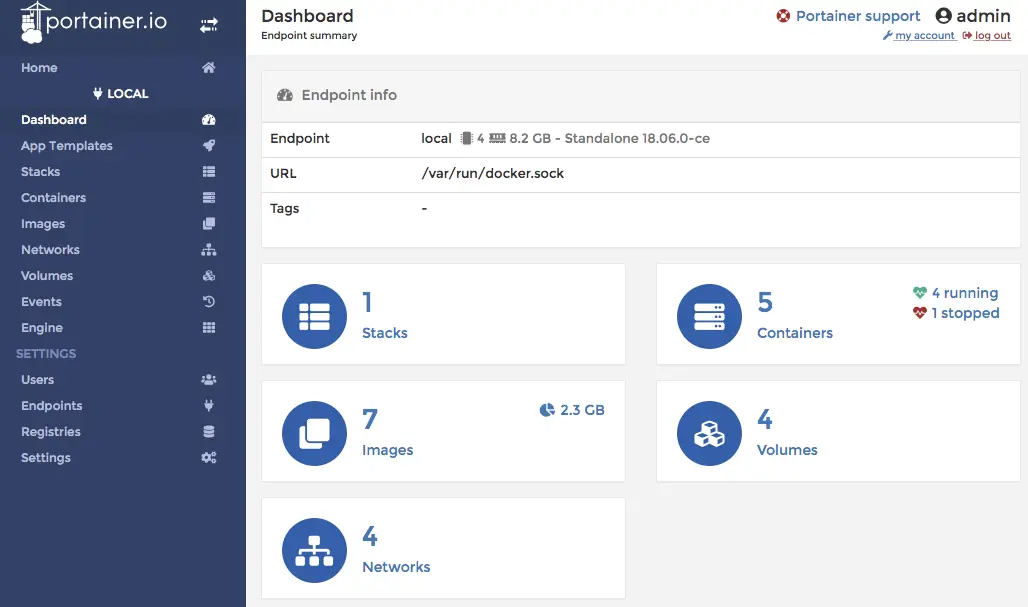
Task: Open Engine in the sidebar
Action: pos(42,328)
